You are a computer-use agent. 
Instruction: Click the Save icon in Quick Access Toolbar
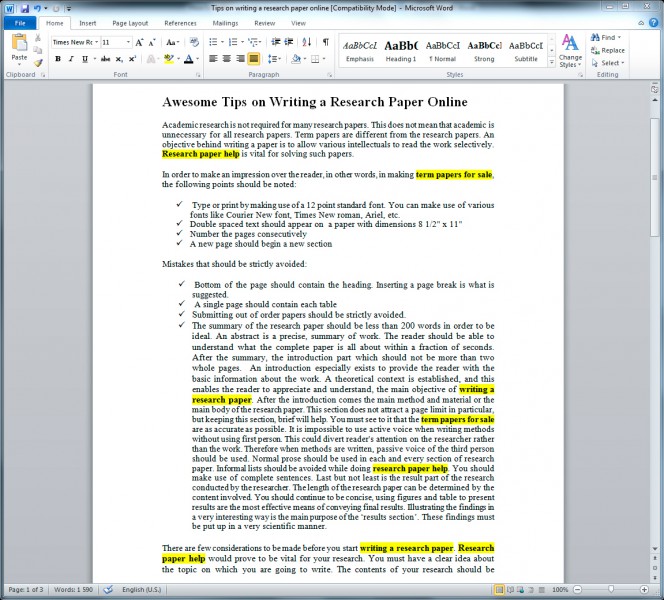(x=25, y=8)
